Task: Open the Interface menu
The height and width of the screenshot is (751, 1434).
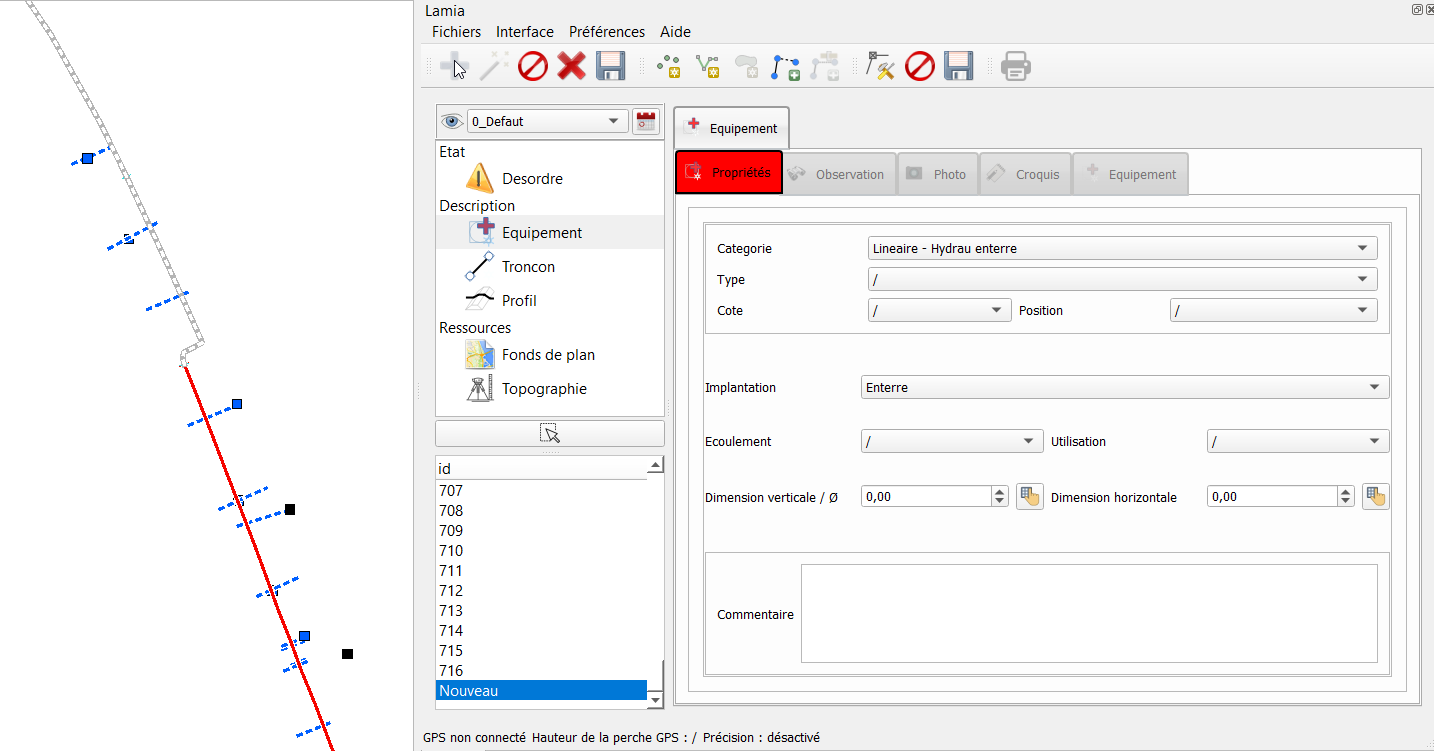Action: point(525,32)
